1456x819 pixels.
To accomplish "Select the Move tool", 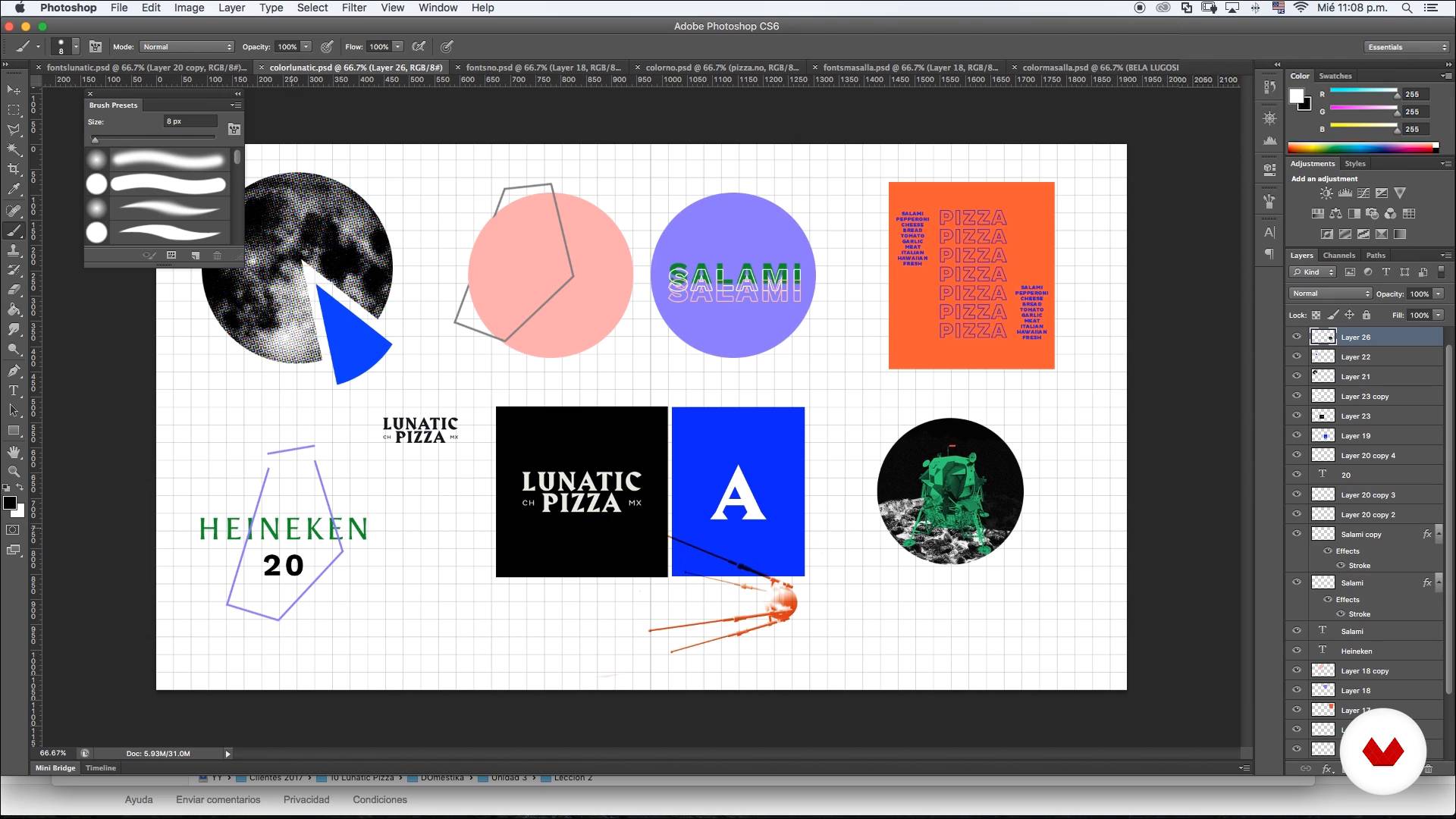I will tap(14, 90).
